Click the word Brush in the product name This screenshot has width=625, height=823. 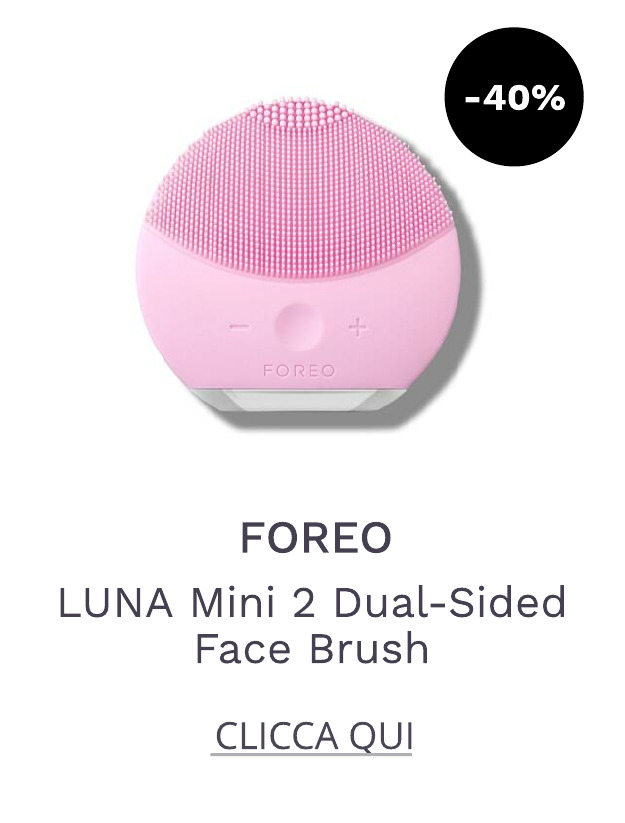369,648
